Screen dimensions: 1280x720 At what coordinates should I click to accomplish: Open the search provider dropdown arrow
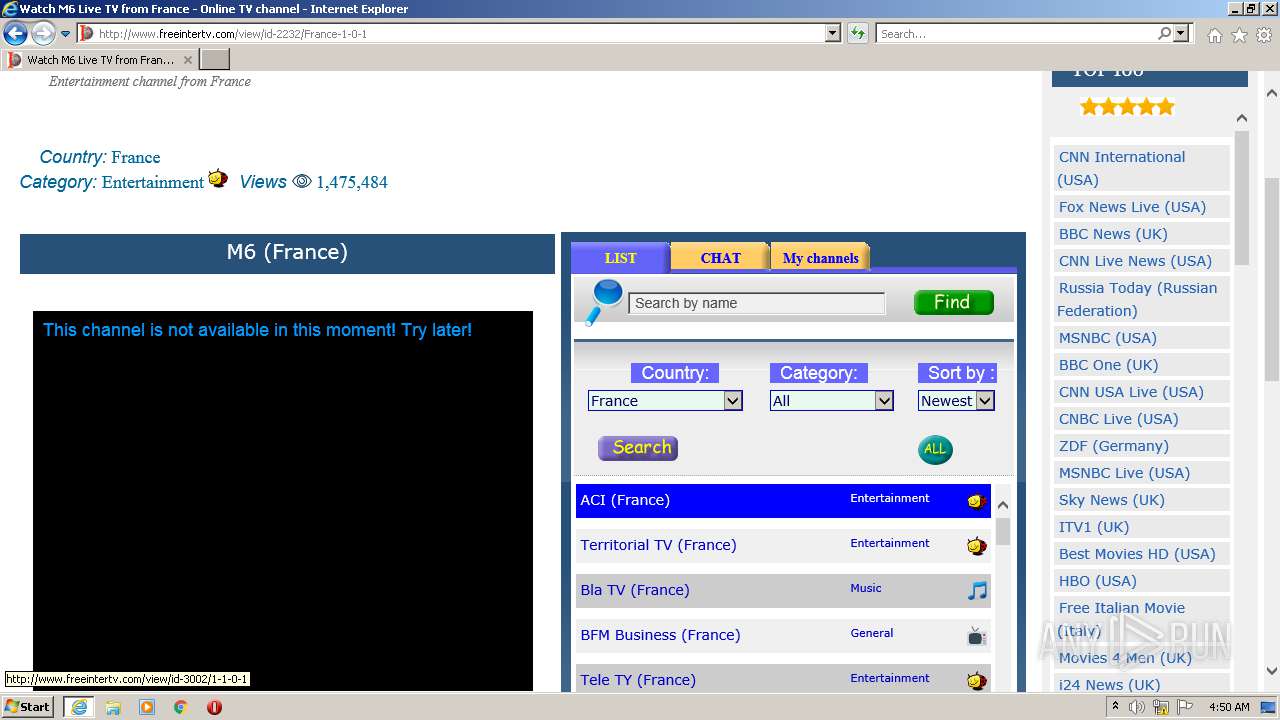click(x=1182, y=33)
